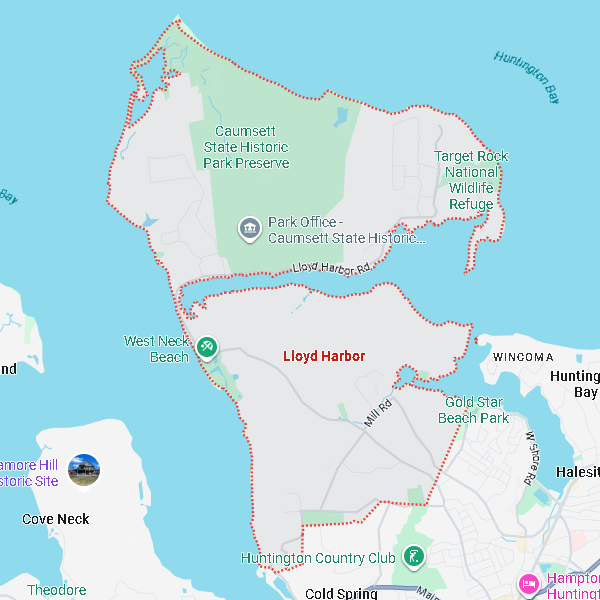Click the West Neck Beach text label
The width and height of the screenshot is (600, 600).
click(x=155, y=349)
